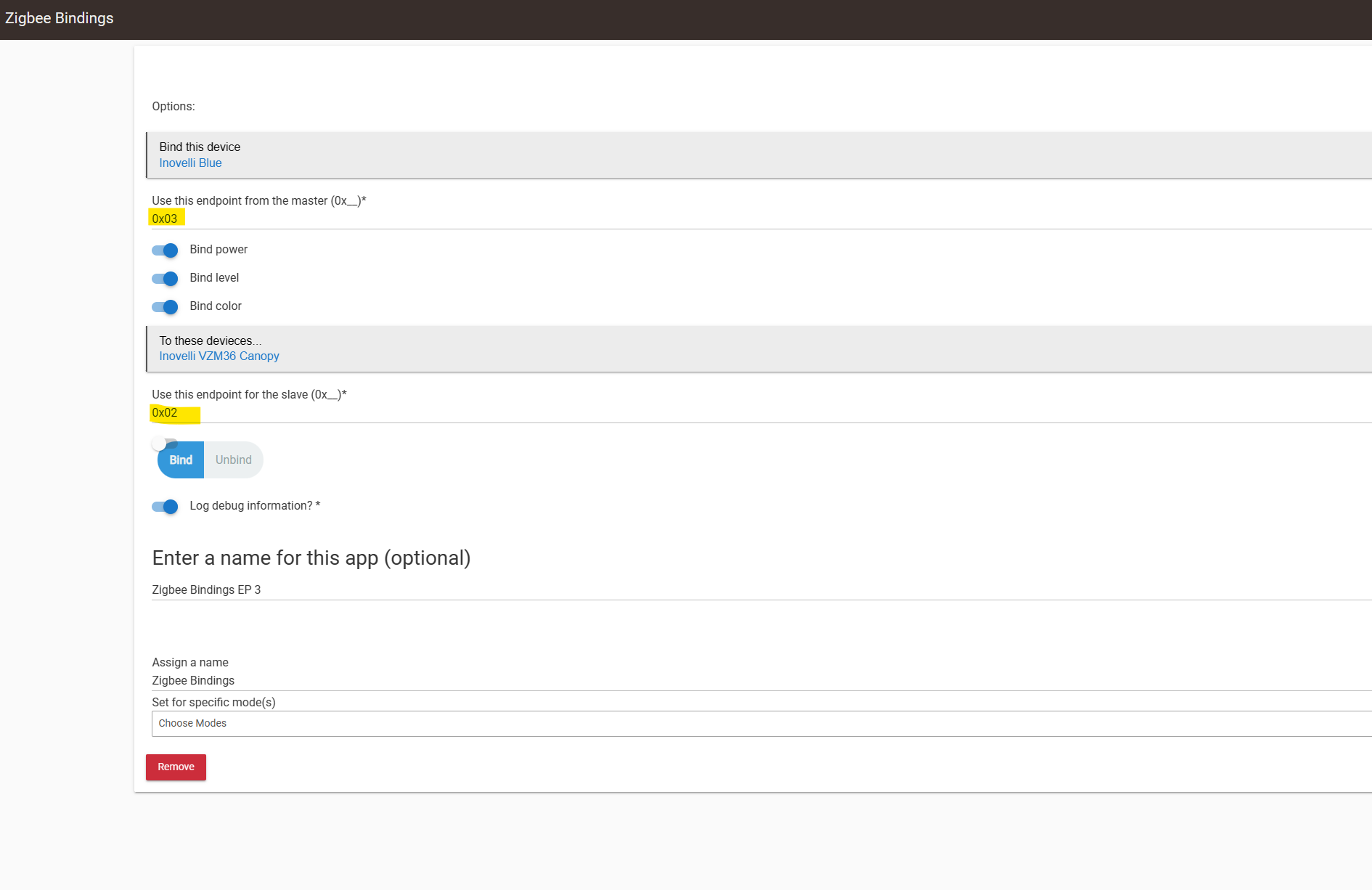Toggle the Log debug information switch
Viewport: 1372px width, 890px height.
pyautogui.click(x=165, y=507)
